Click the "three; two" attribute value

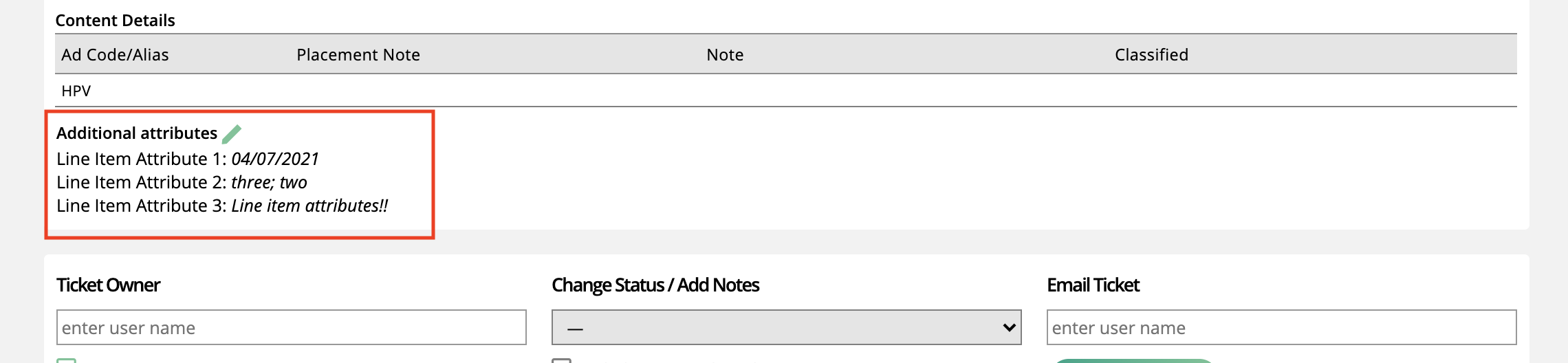coord(269,182)
